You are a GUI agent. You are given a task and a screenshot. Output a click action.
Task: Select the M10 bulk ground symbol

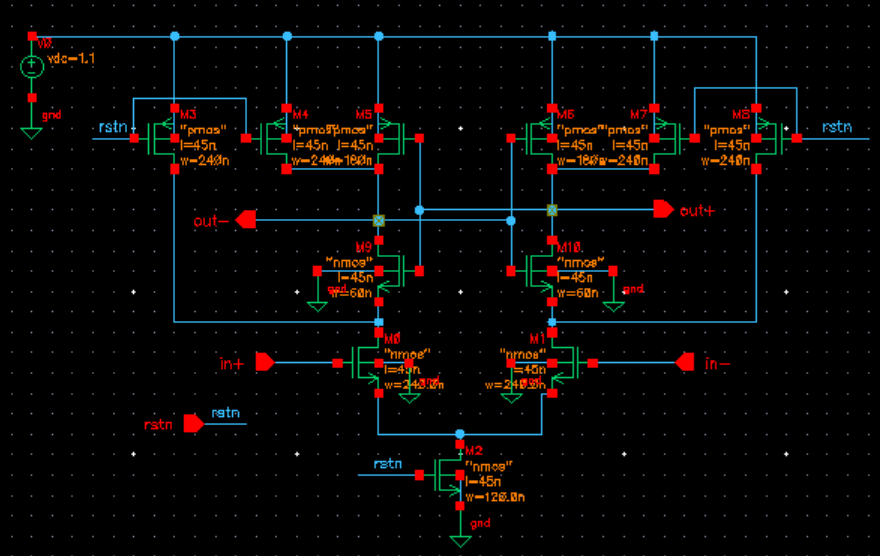point(613,306)
